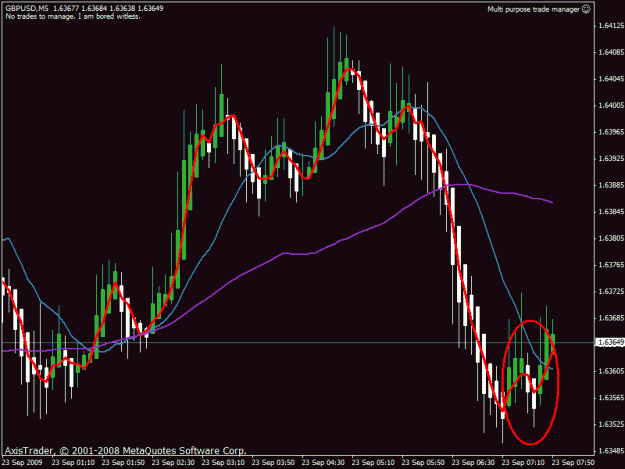625x469 pixels.
Task: Click price scale label 1.63525
Action: coord(611,424)
